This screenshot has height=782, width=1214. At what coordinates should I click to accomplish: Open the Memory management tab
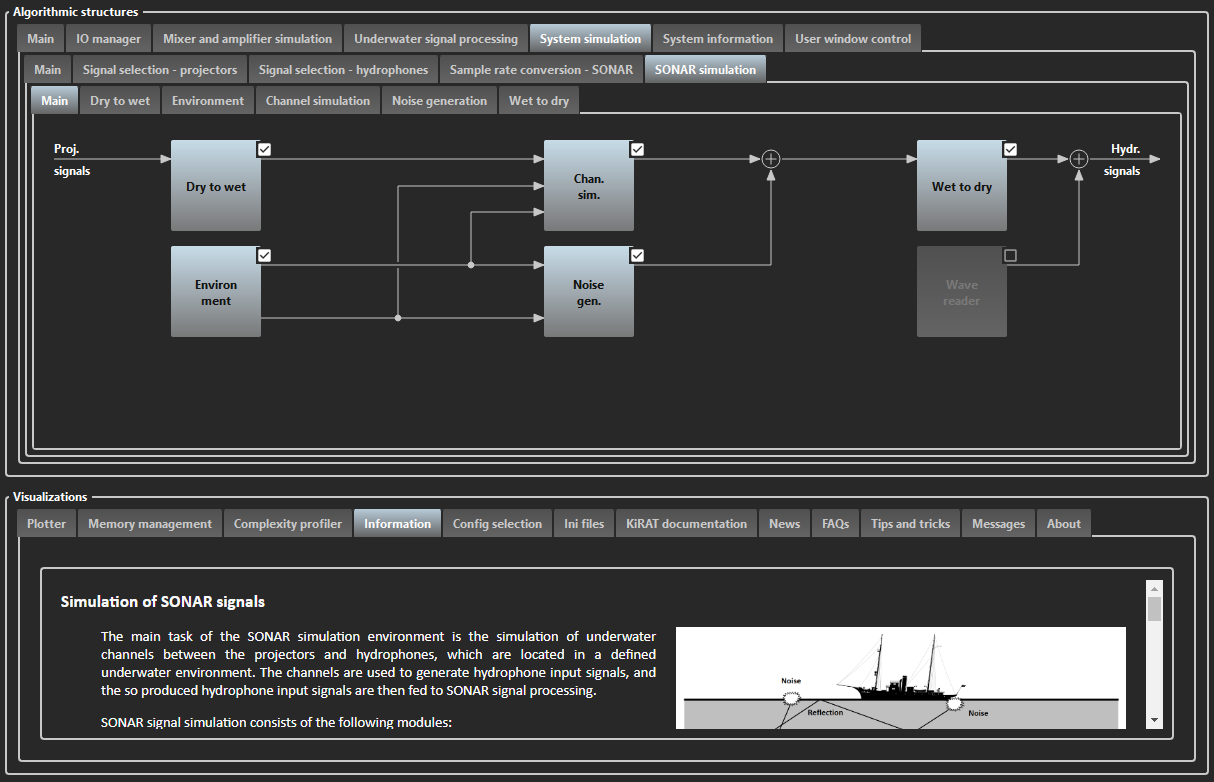pos(150,524)
